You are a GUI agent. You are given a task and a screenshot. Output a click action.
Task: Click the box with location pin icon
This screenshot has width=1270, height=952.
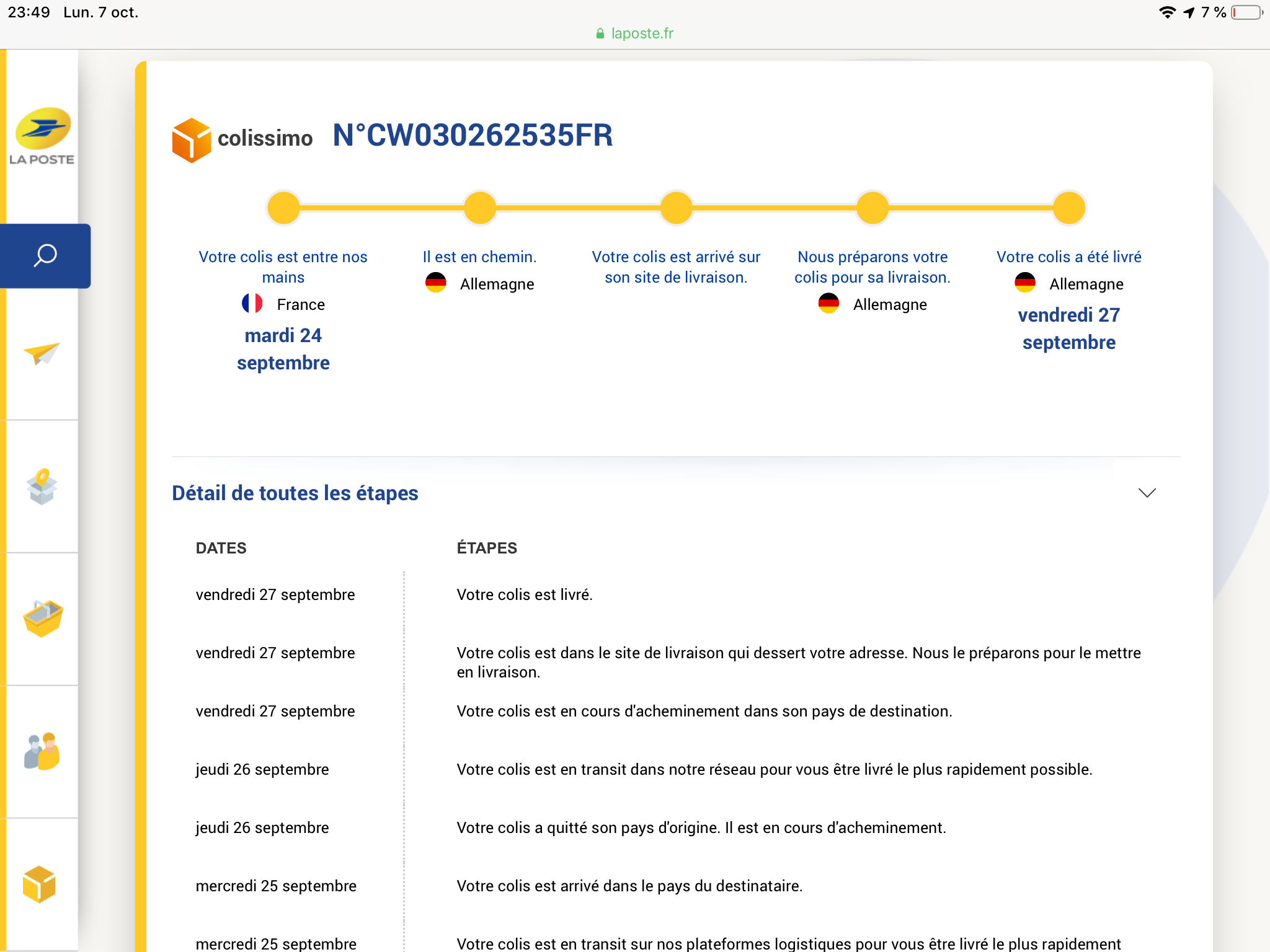tap(42, 487)
